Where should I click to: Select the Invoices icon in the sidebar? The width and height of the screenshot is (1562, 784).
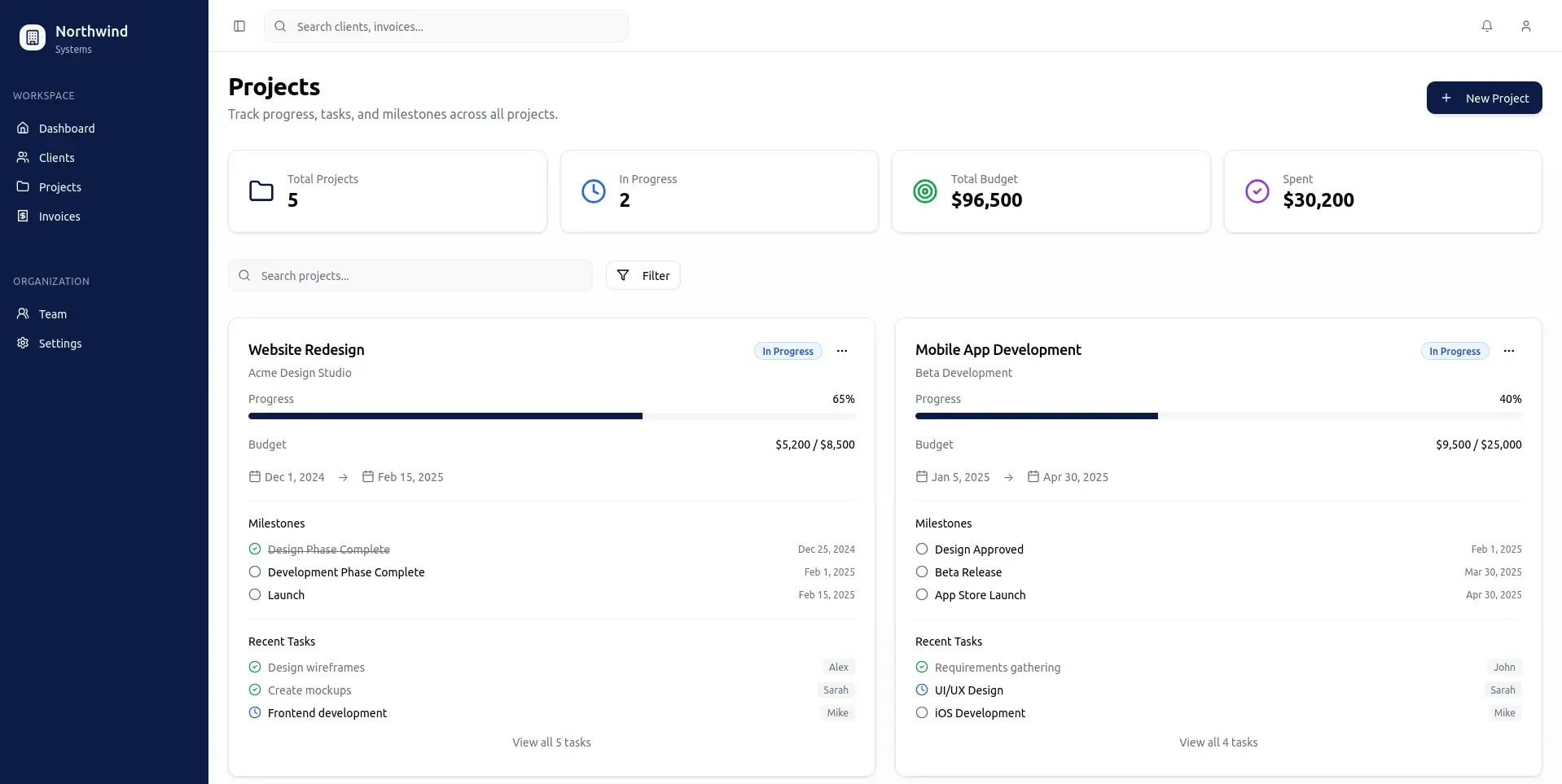point(22,216)
